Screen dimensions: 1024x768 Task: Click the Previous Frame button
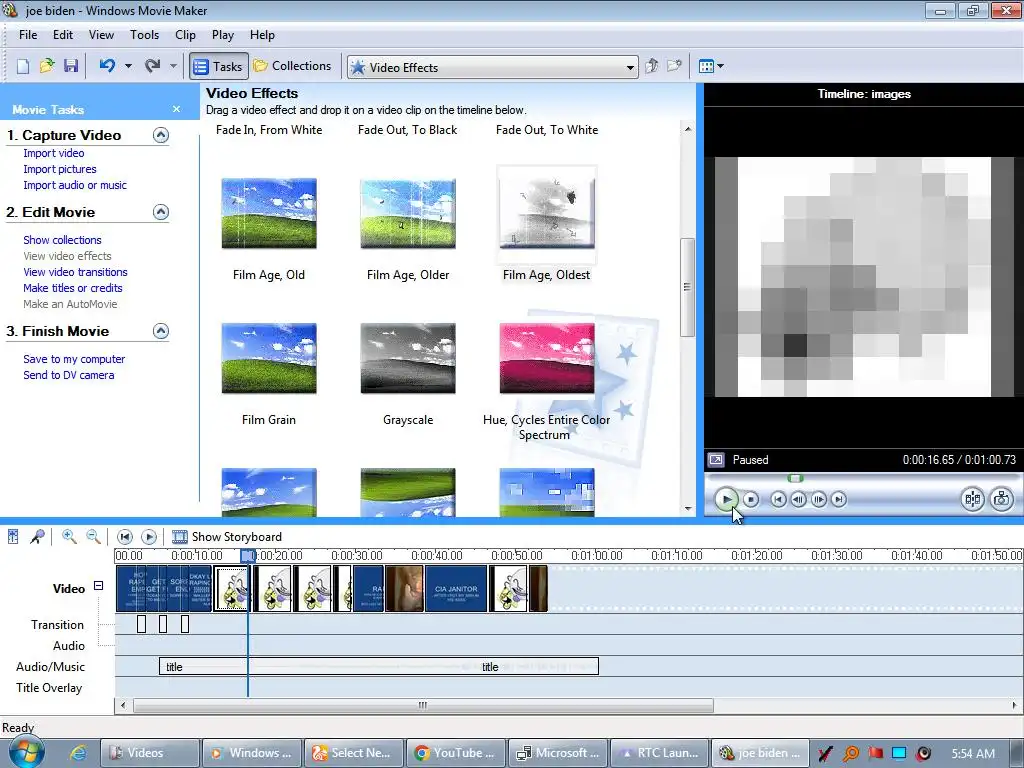coord(798,500)
